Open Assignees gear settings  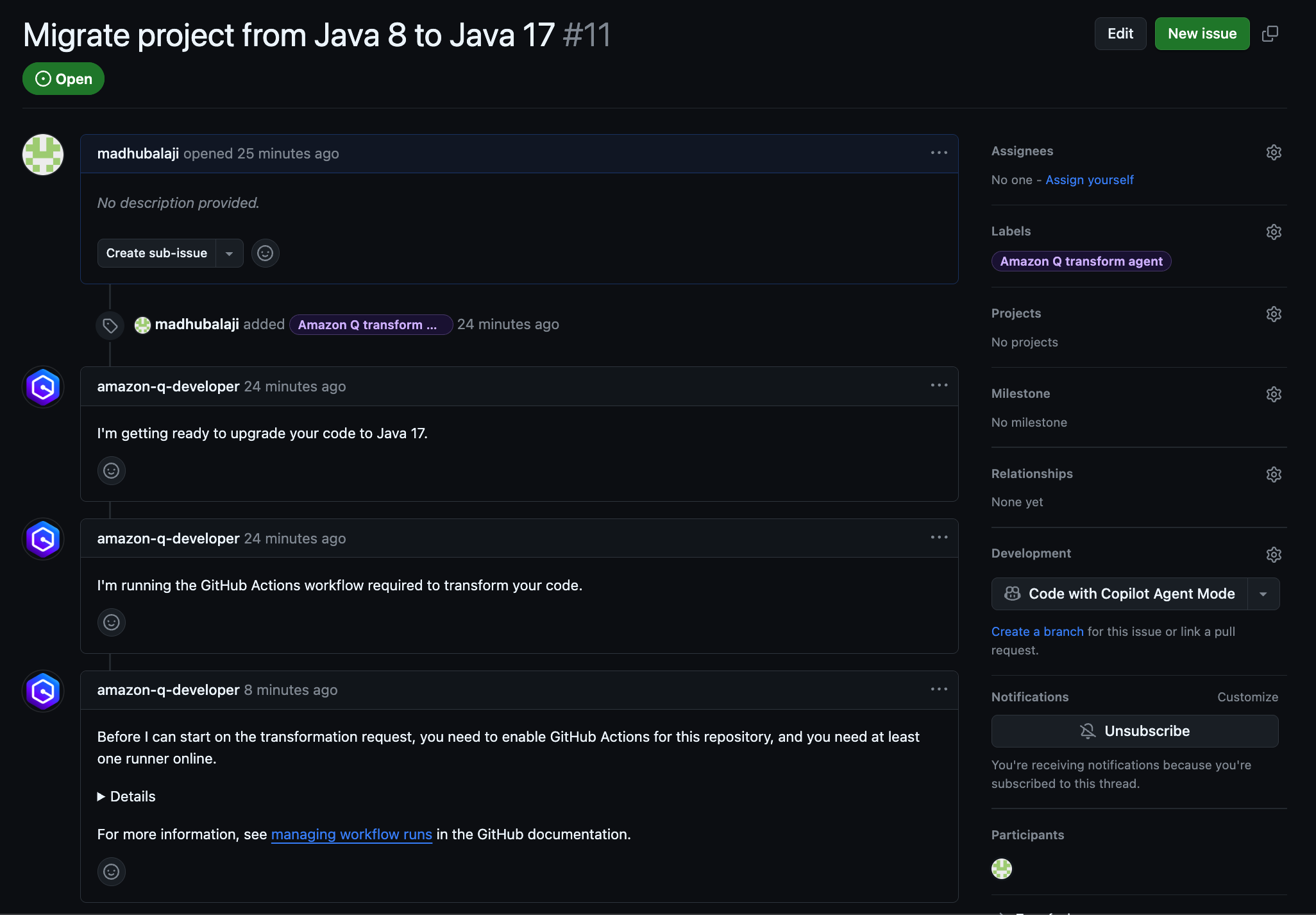pos(1274,152)
